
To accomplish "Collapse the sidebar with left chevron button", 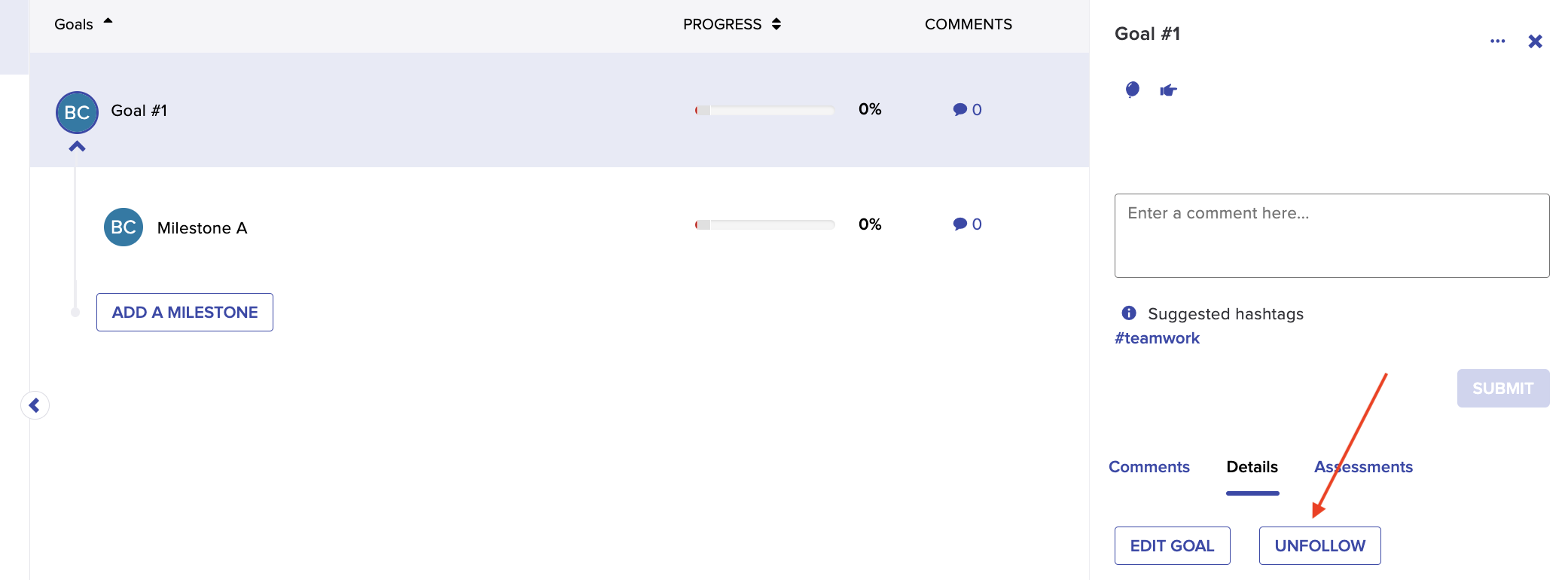I will tap(35, 405).
